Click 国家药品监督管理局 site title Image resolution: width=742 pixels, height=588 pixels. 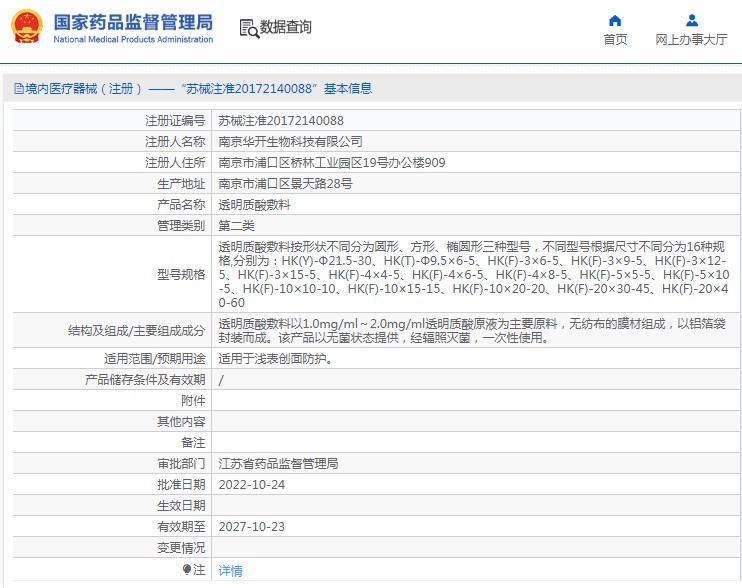133,22
